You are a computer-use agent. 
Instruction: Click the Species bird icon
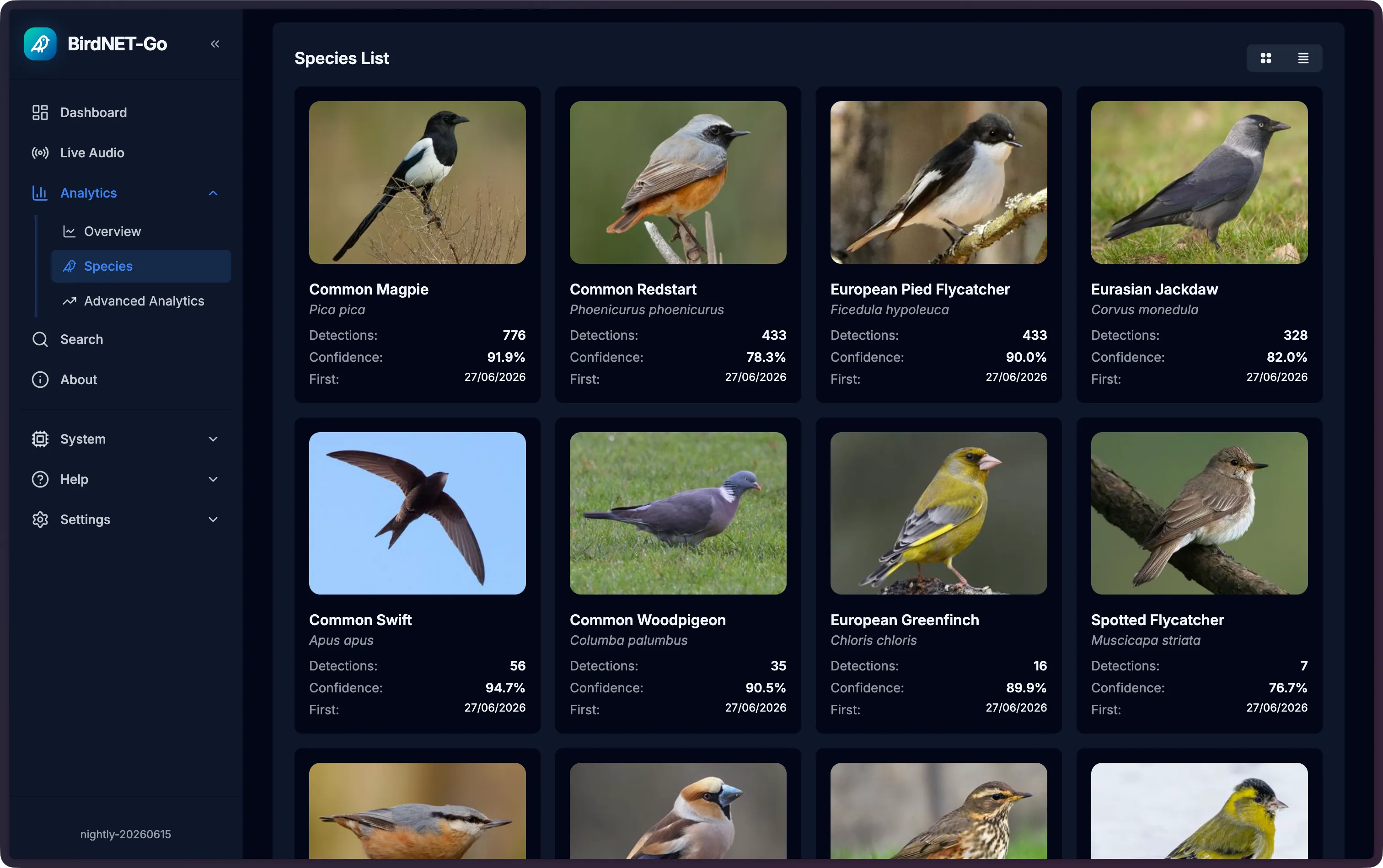70,266
